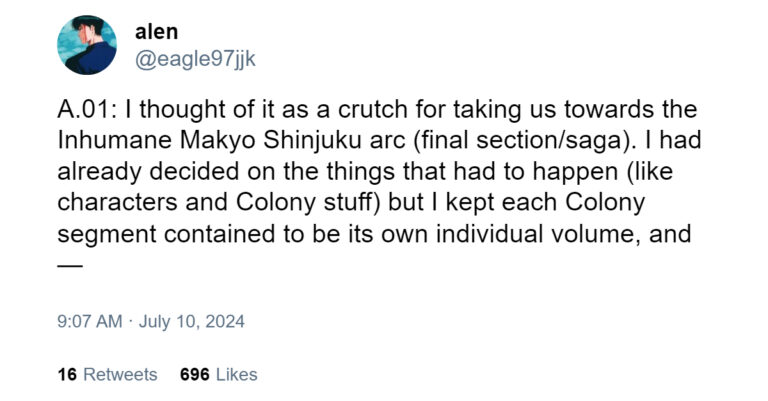View the 696 likes count
Viewport: 768px width, 401px height.
click(194, 375)
